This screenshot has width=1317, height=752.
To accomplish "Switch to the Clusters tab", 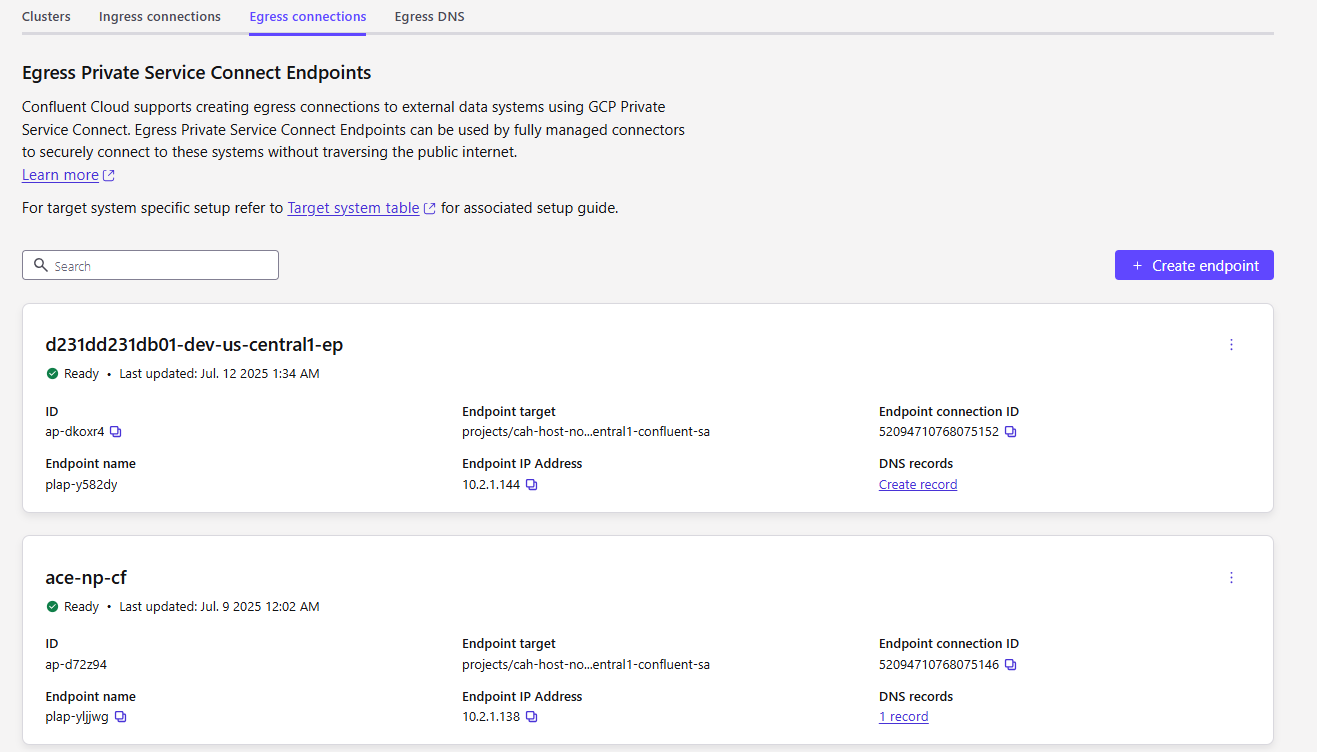I will click(46, 17).
